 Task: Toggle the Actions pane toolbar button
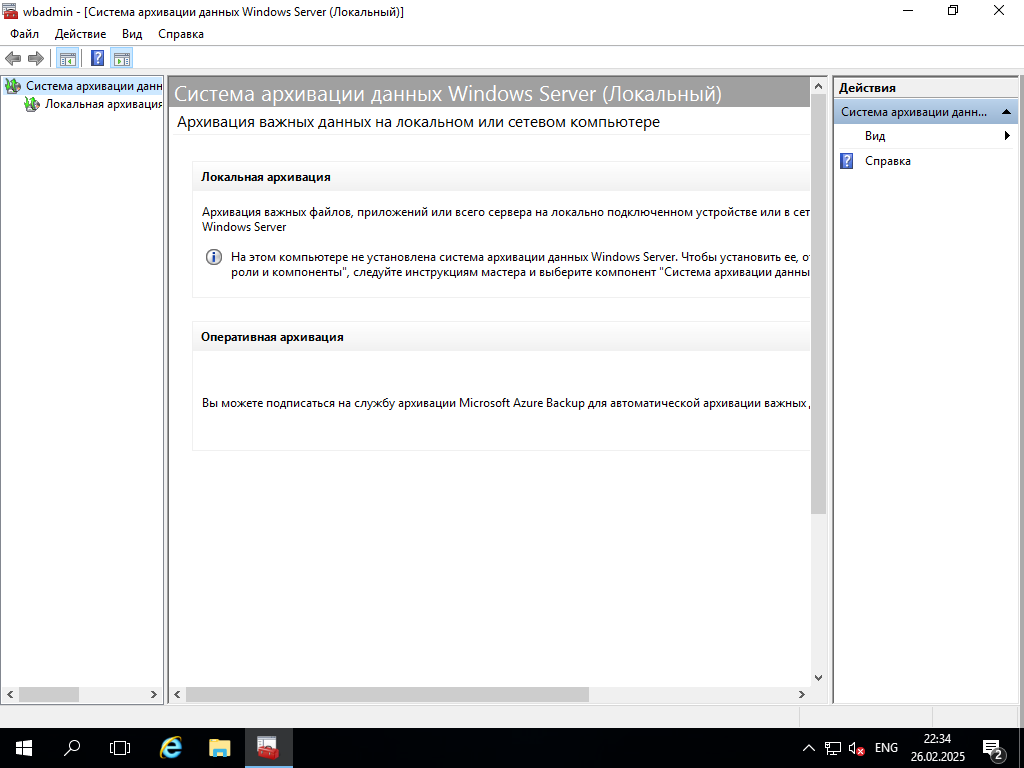(x=122, y=58)
